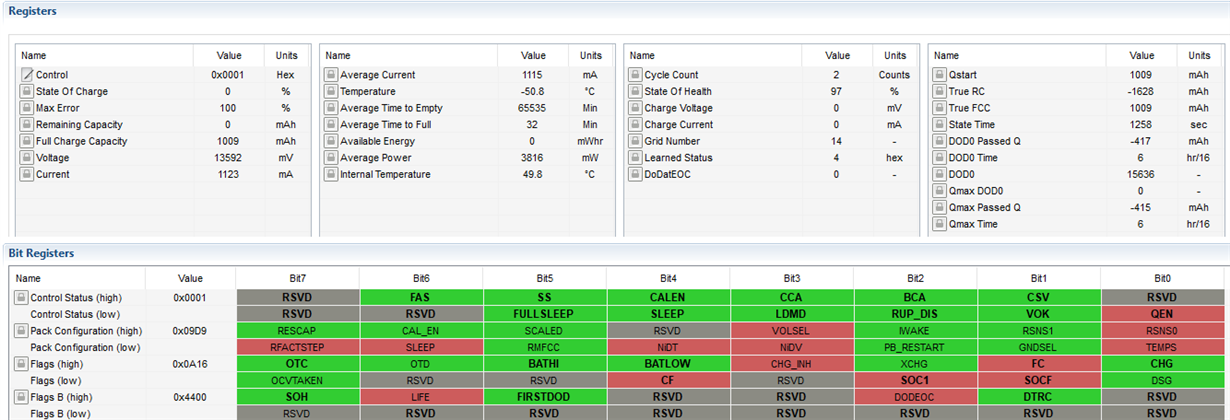Select the Flags B value 0x4400
This screenshot has height=420, width=1230.
tap(190, 397)
